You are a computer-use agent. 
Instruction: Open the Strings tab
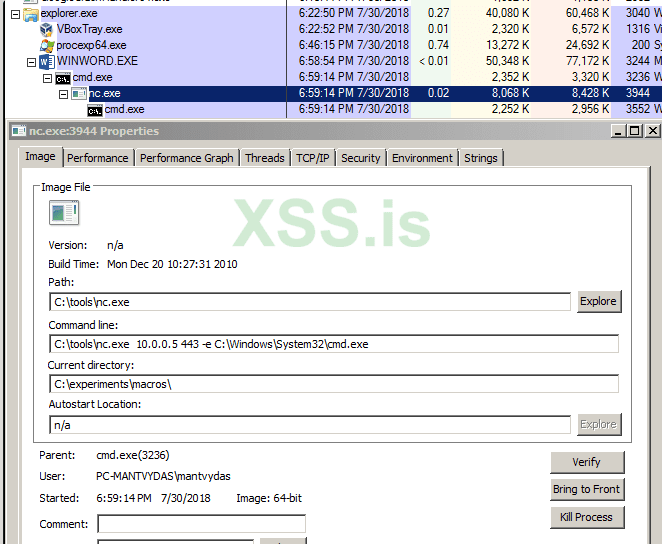(x=481, y=158)
